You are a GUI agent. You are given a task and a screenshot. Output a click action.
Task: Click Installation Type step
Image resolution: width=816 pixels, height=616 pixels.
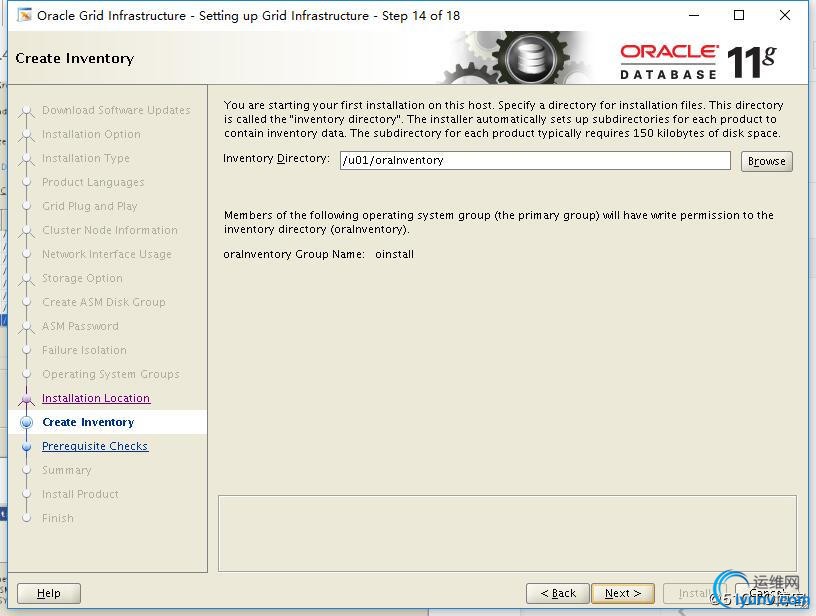86,158
